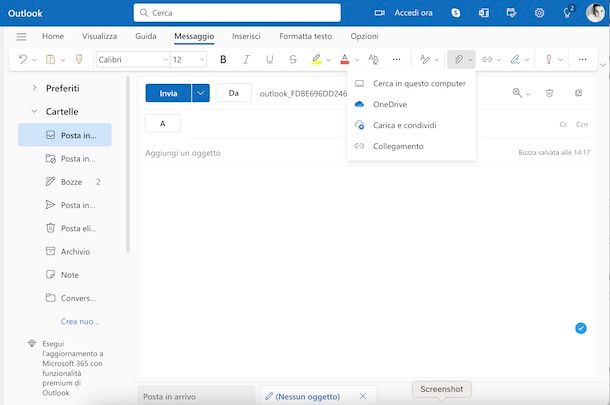Open the lightbulb tips icon
This screenshot has height=405, width=610.
568,13
